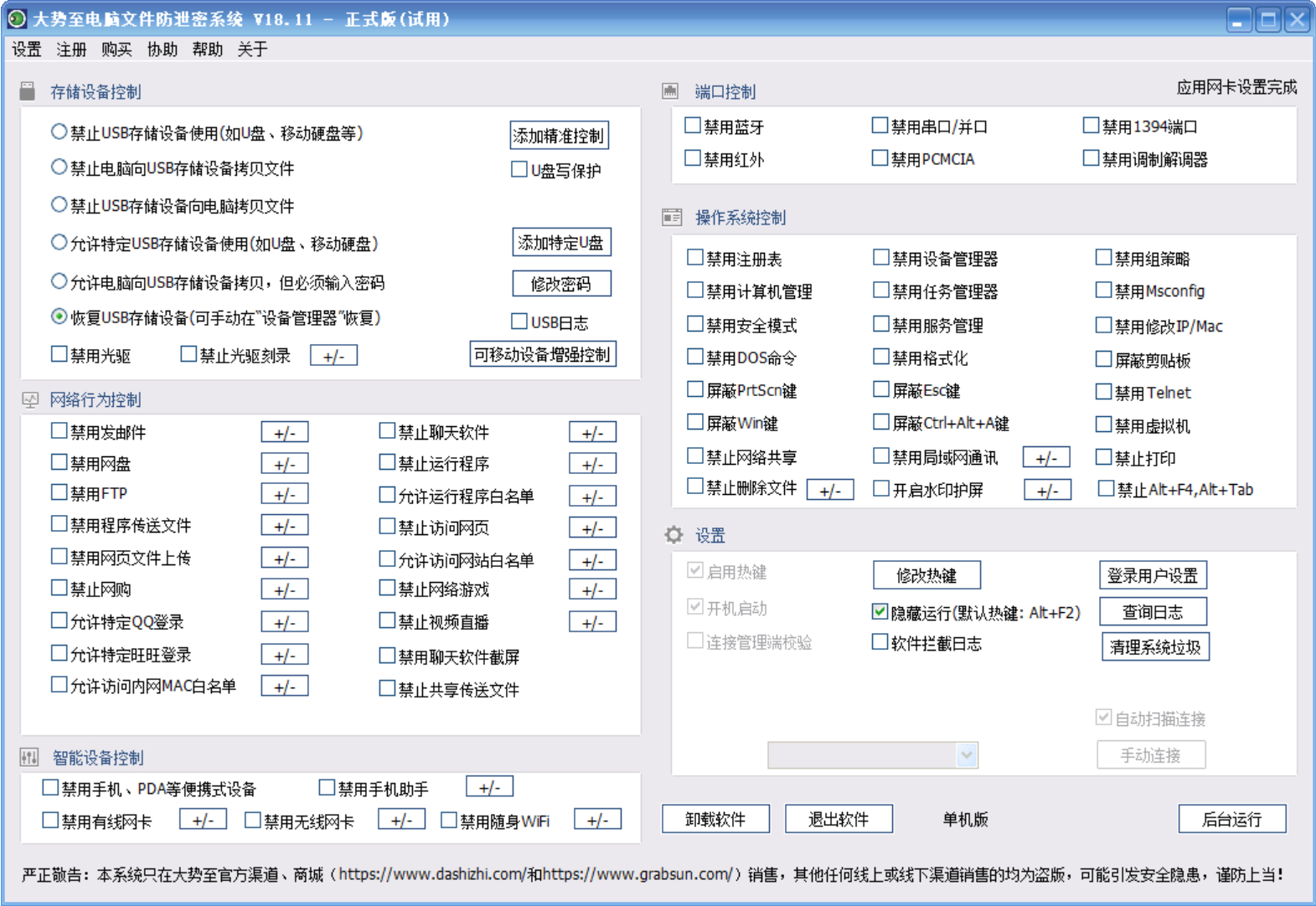Click the 卸载软件 button
Image resolution: width=1316 pixels, height=906 pixels.
(715, 819)
